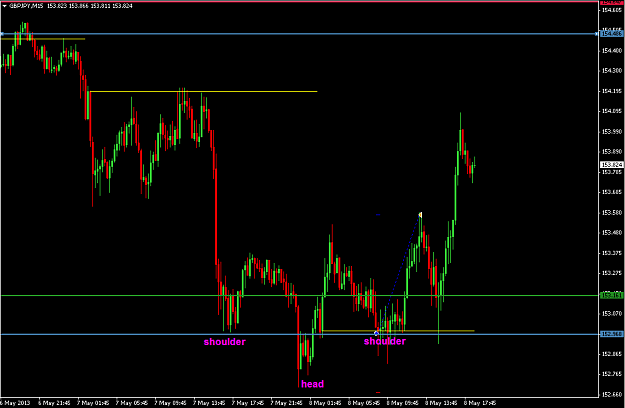Click the upper blue price tag 154.488
This screenshot has width=625, height=408.
[x=611, y=34]
